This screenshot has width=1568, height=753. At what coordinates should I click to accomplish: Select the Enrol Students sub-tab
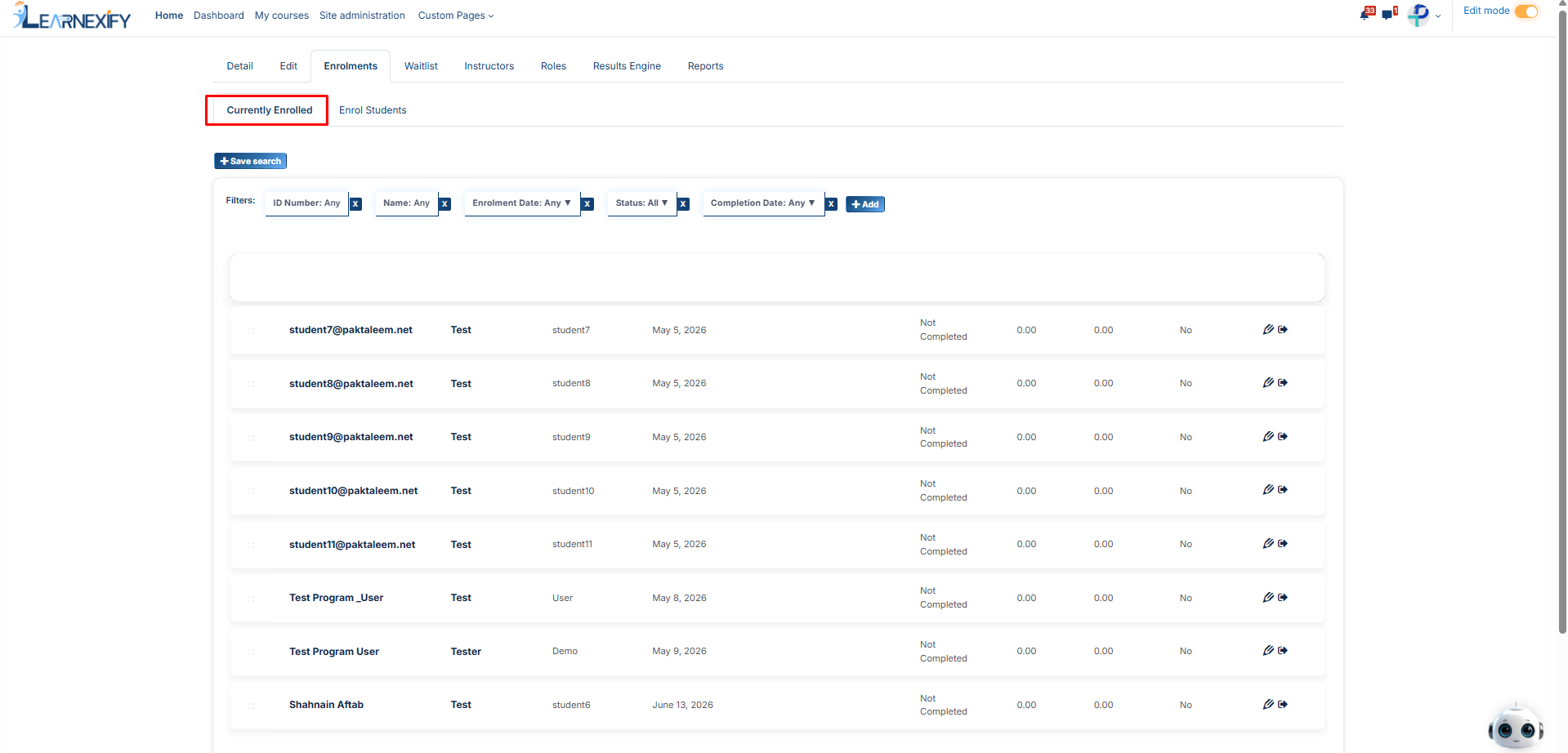click(373, 110)
